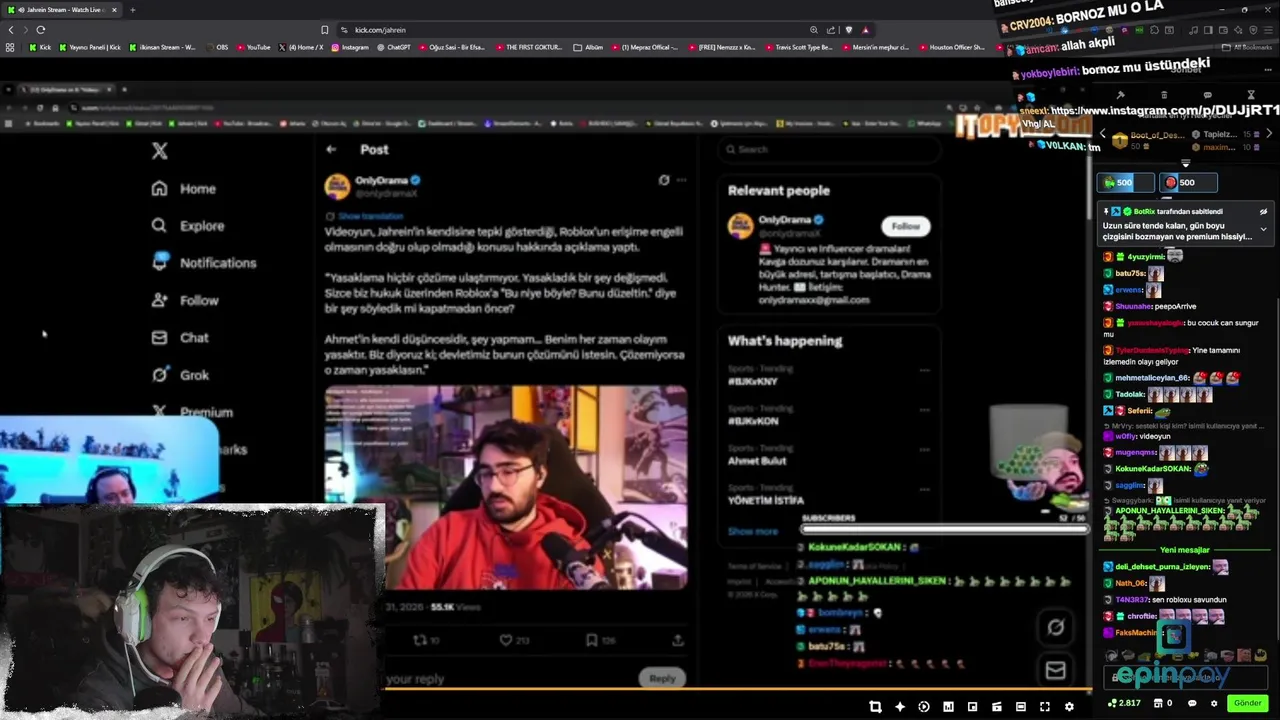Go to X Home in the sidebar
This screenshot has height=720, width=1280.
184,188
